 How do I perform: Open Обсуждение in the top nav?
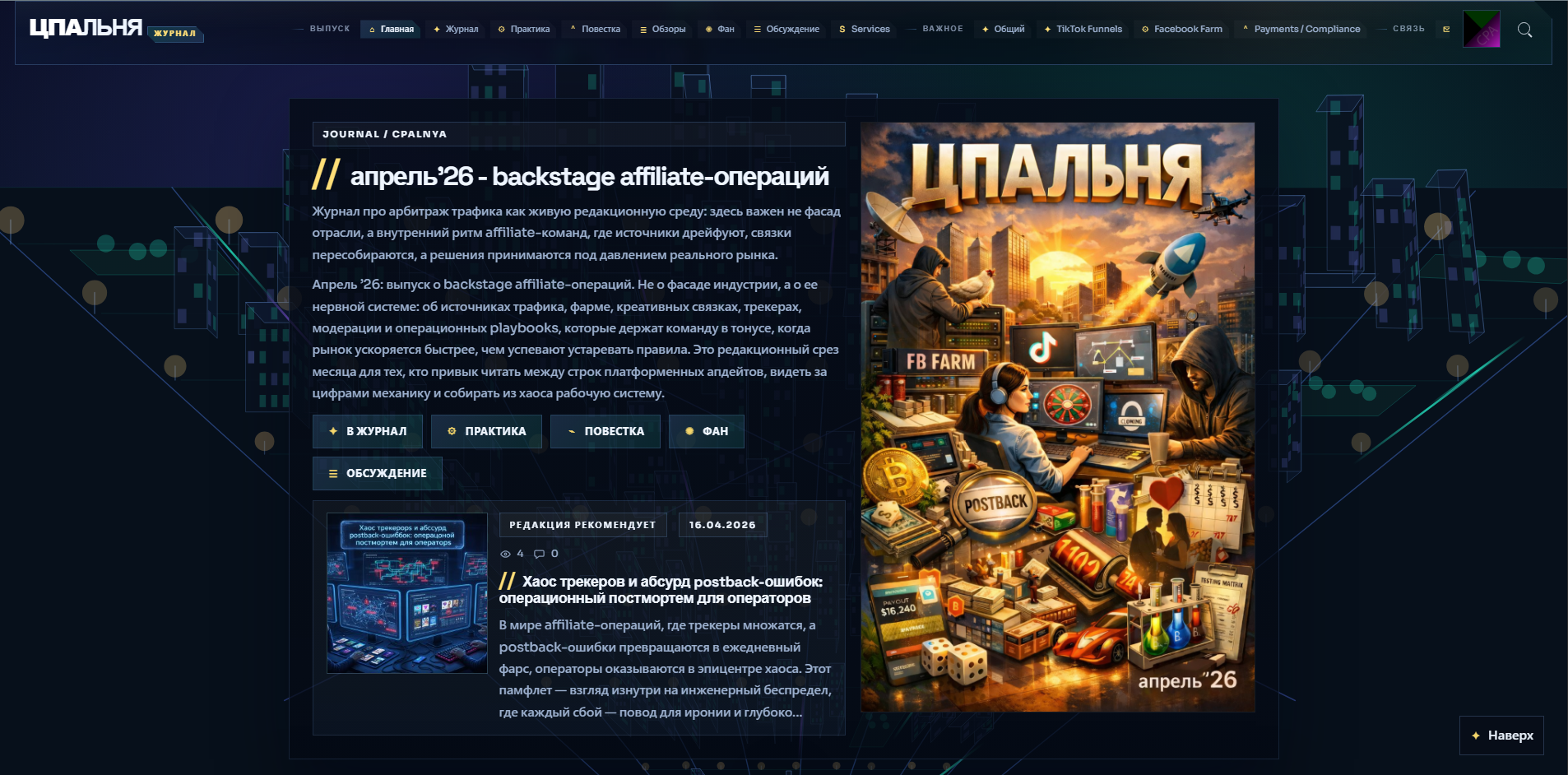click(x=786, y=29)
